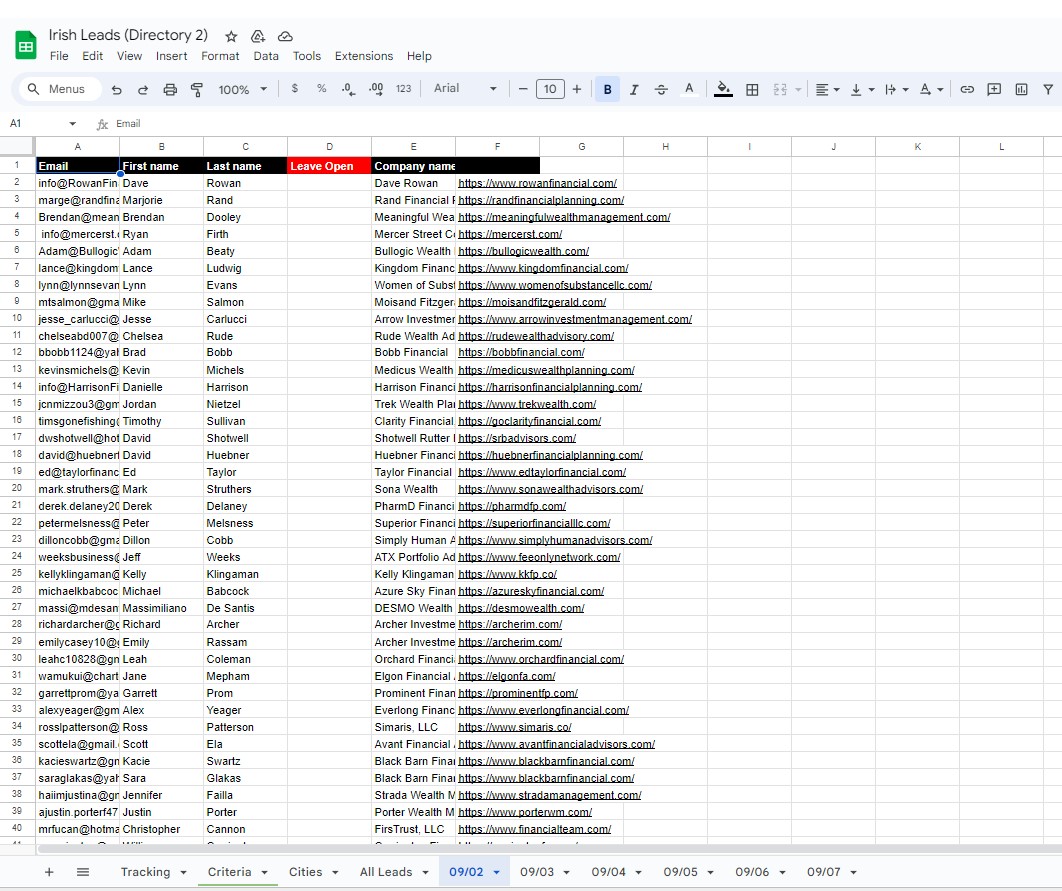
Task: Switch to the Cities sheet tab
Action: (x=305, y=872)
